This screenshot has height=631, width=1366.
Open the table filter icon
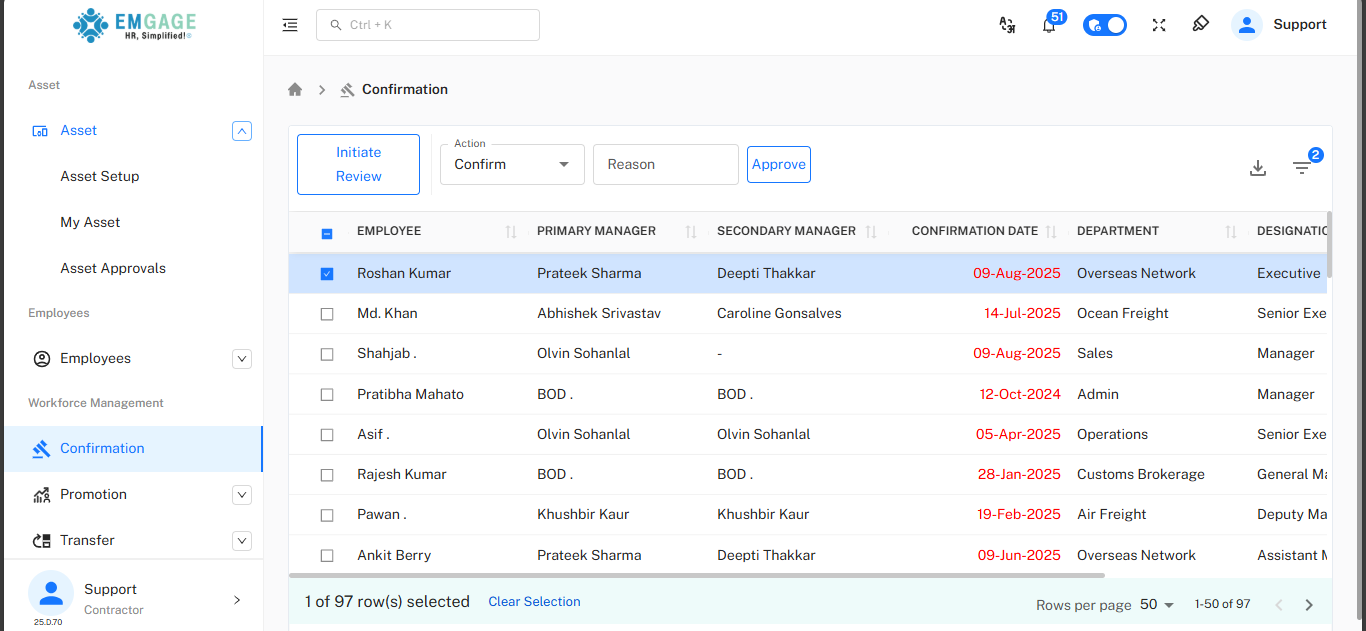coord(1301,168)
